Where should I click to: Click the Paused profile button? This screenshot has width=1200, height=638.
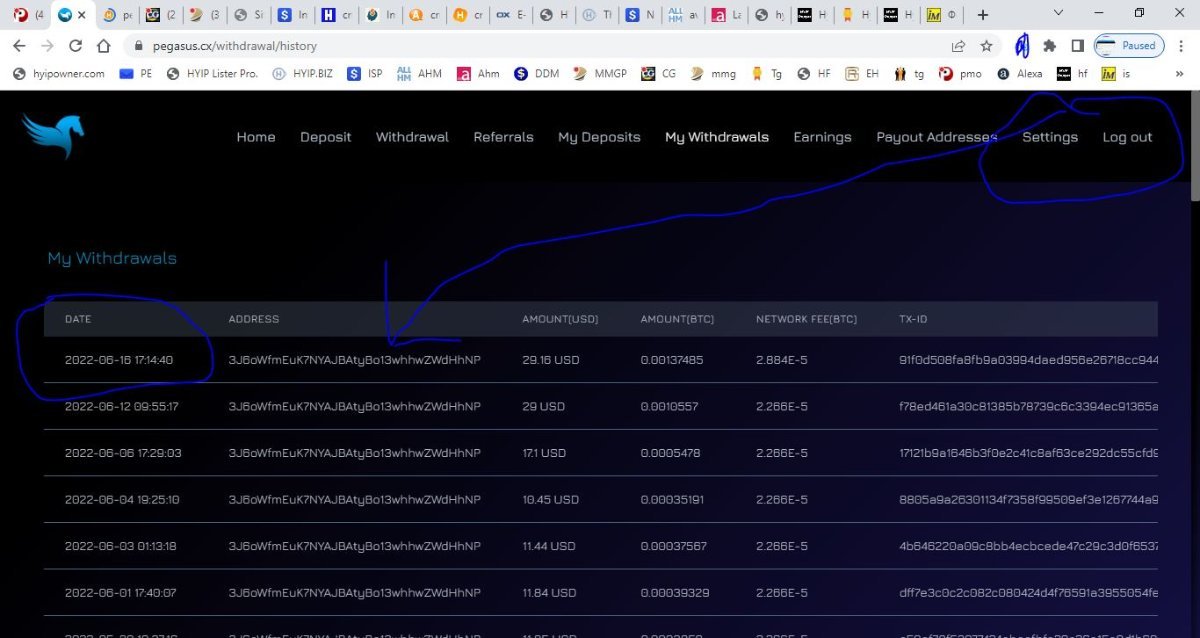pyautogui.click(x=1127, y=46)
